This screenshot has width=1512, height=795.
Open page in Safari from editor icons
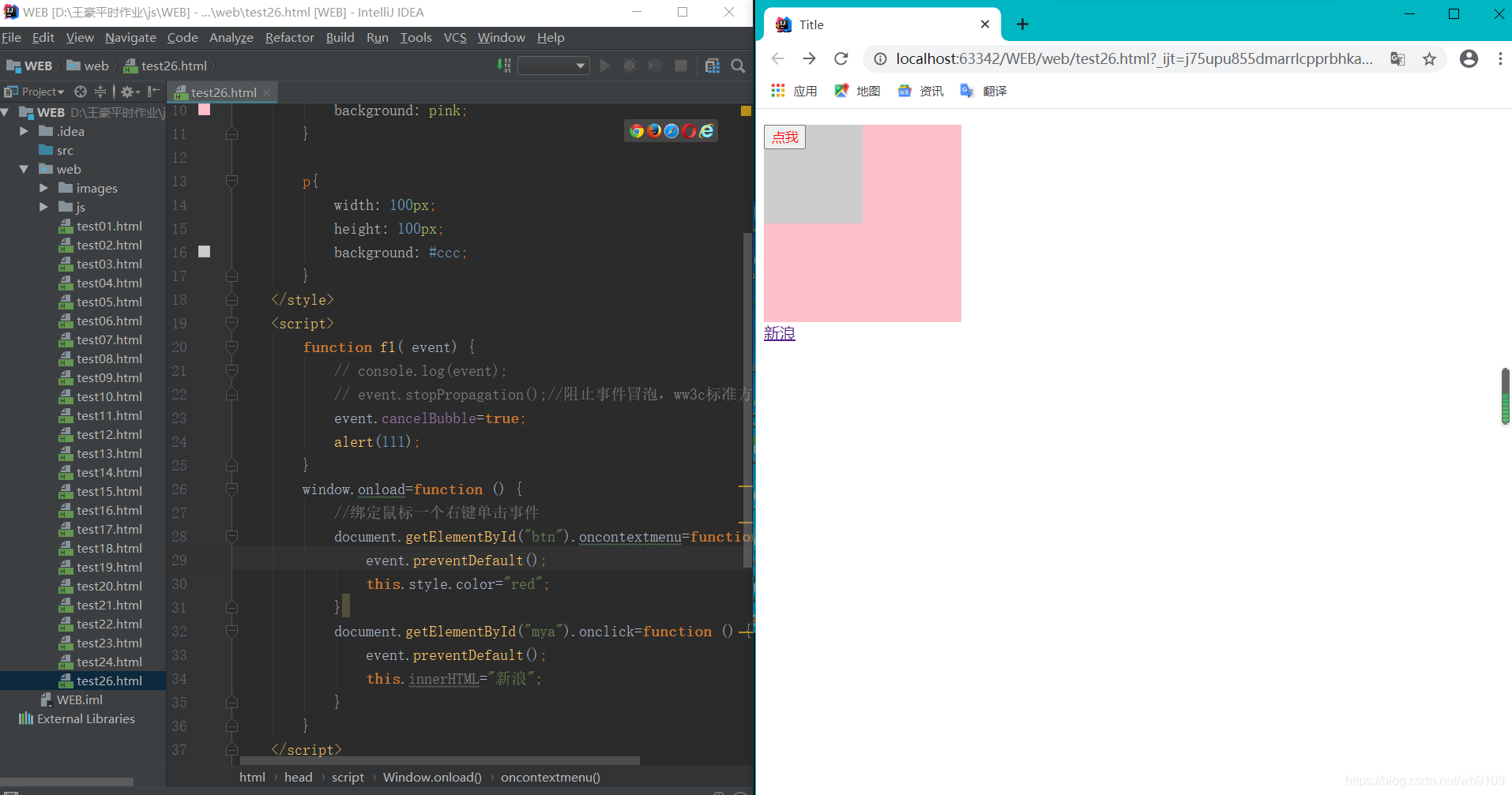[671, 131]
